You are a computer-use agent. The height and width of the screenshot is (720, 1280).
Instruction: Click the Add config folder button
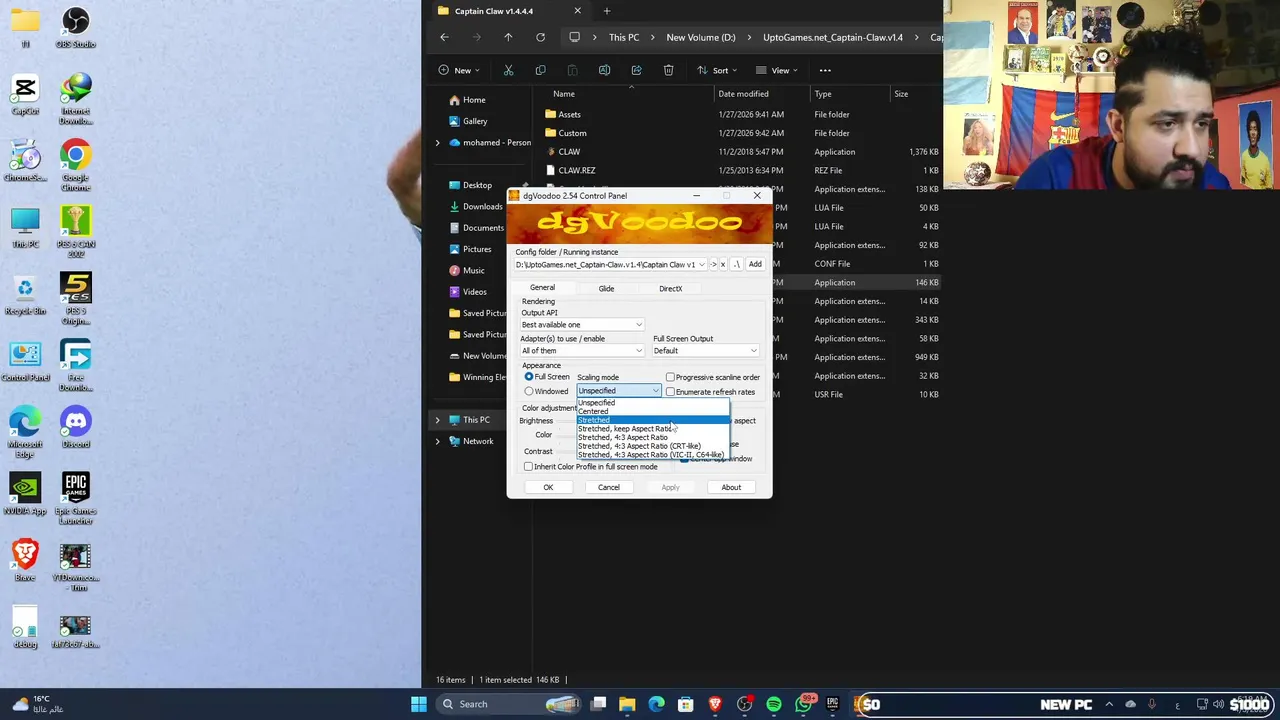point(755,264)
